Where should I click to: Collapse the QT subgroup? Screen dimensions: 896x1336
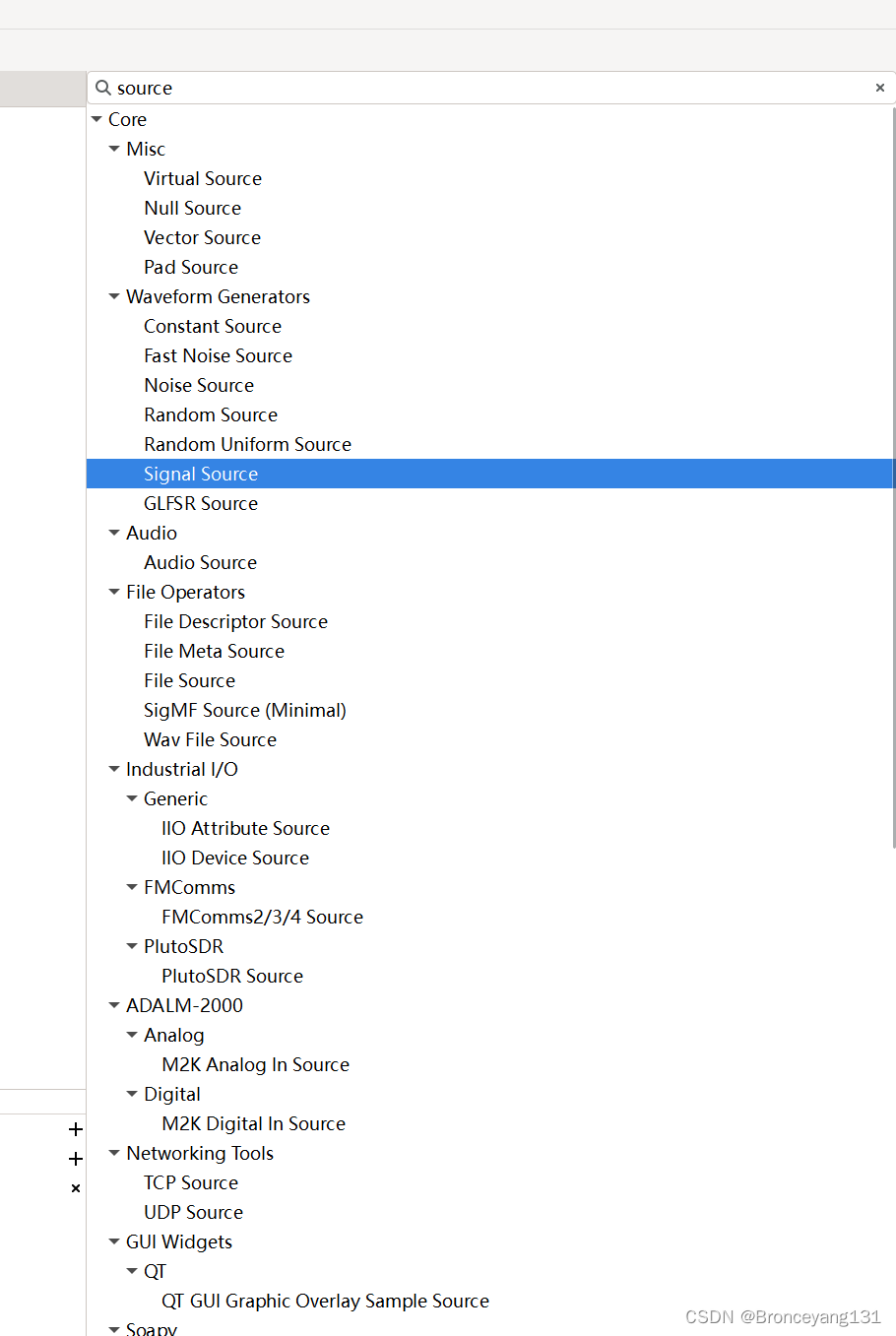132,1271
